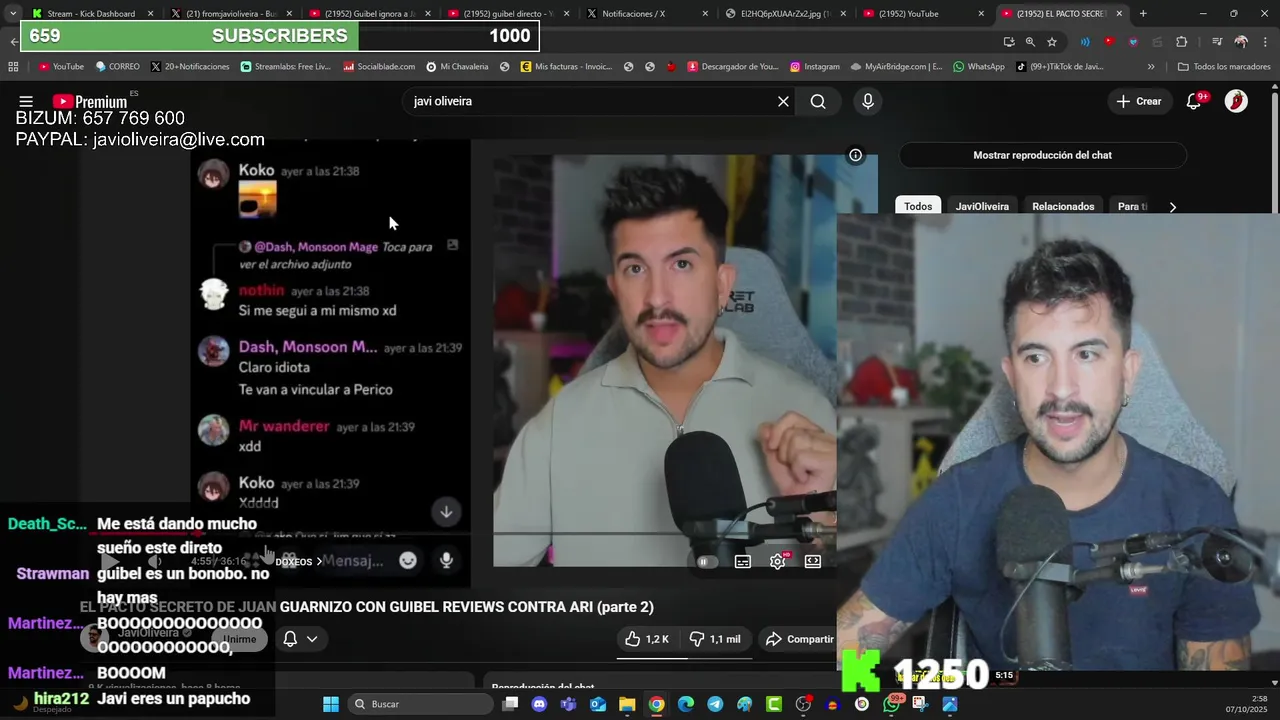The image size is (1280, 720).
Task: Open WhatsApp bookmark in bar
Action: tap(979, 67)
